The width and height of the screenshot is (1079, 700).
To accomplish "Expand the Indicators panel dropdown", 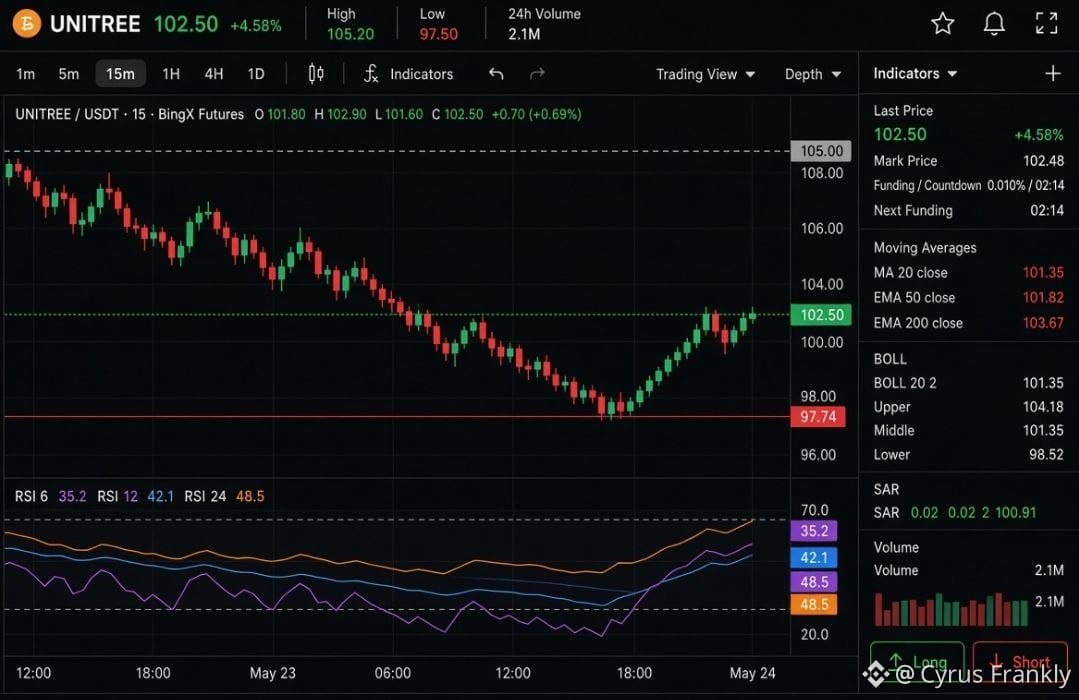I will pos(915,73).
